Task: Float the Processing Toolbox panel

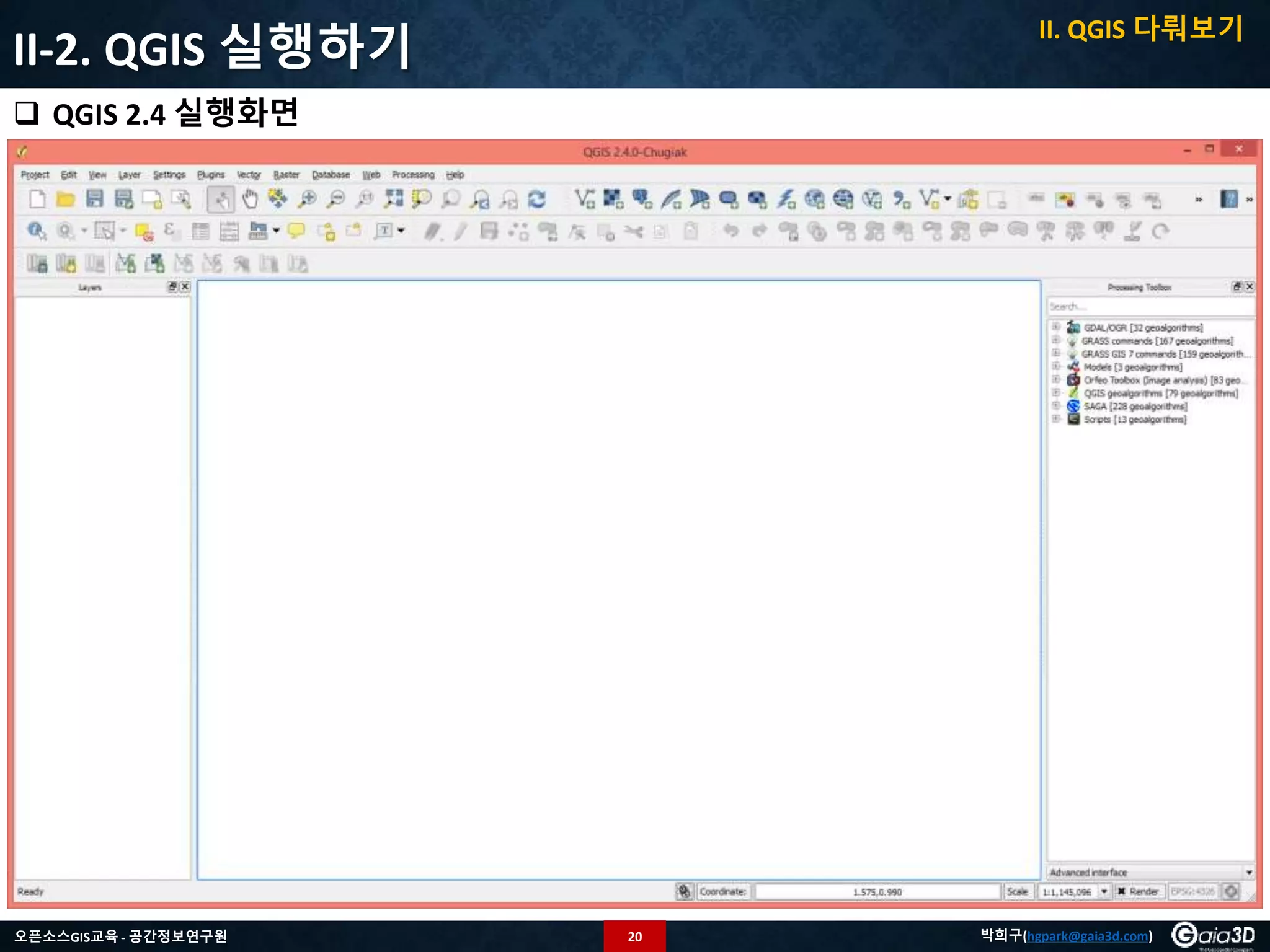Action: [x=1237, y=286]
